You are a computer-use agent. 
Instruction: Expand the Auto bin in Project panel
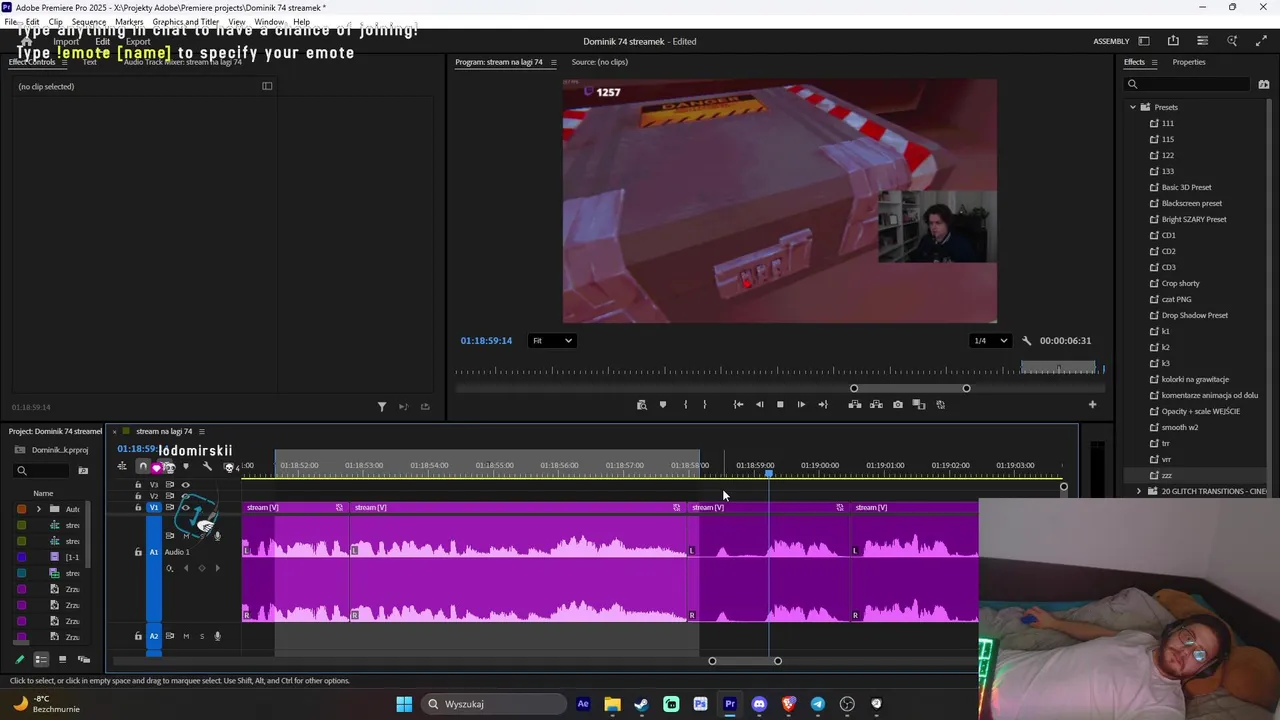point(39,509)
